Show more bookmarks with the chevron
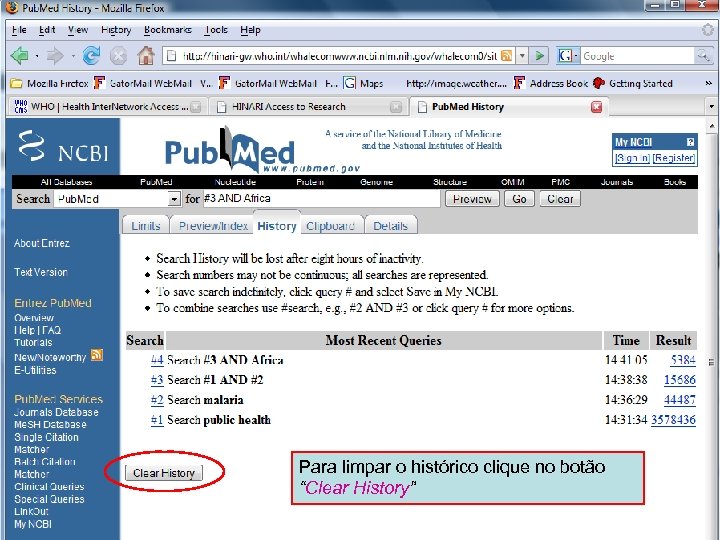This screenshot has width=720, height=540. pyautogui.click(x=709, y=84)
